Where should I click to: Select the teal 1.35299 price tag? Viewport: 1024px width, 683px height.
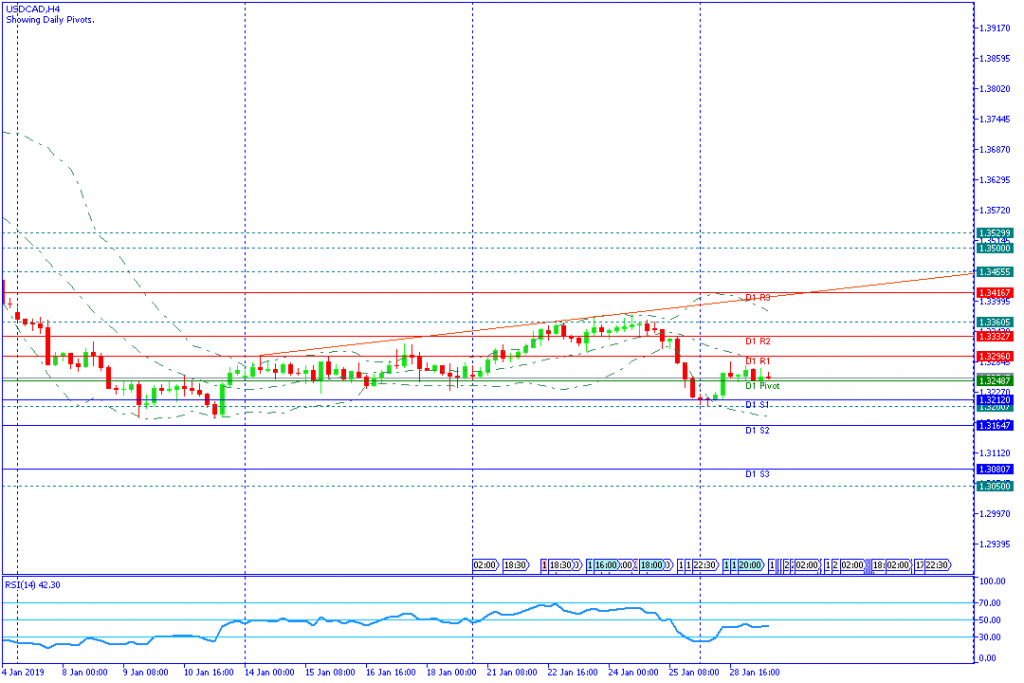pos(995,233)
